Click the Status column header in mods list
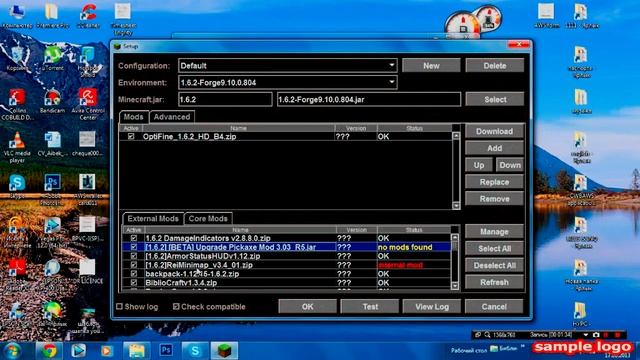Image resolution: width=640 pixels, height=360 pixels. 414,128
